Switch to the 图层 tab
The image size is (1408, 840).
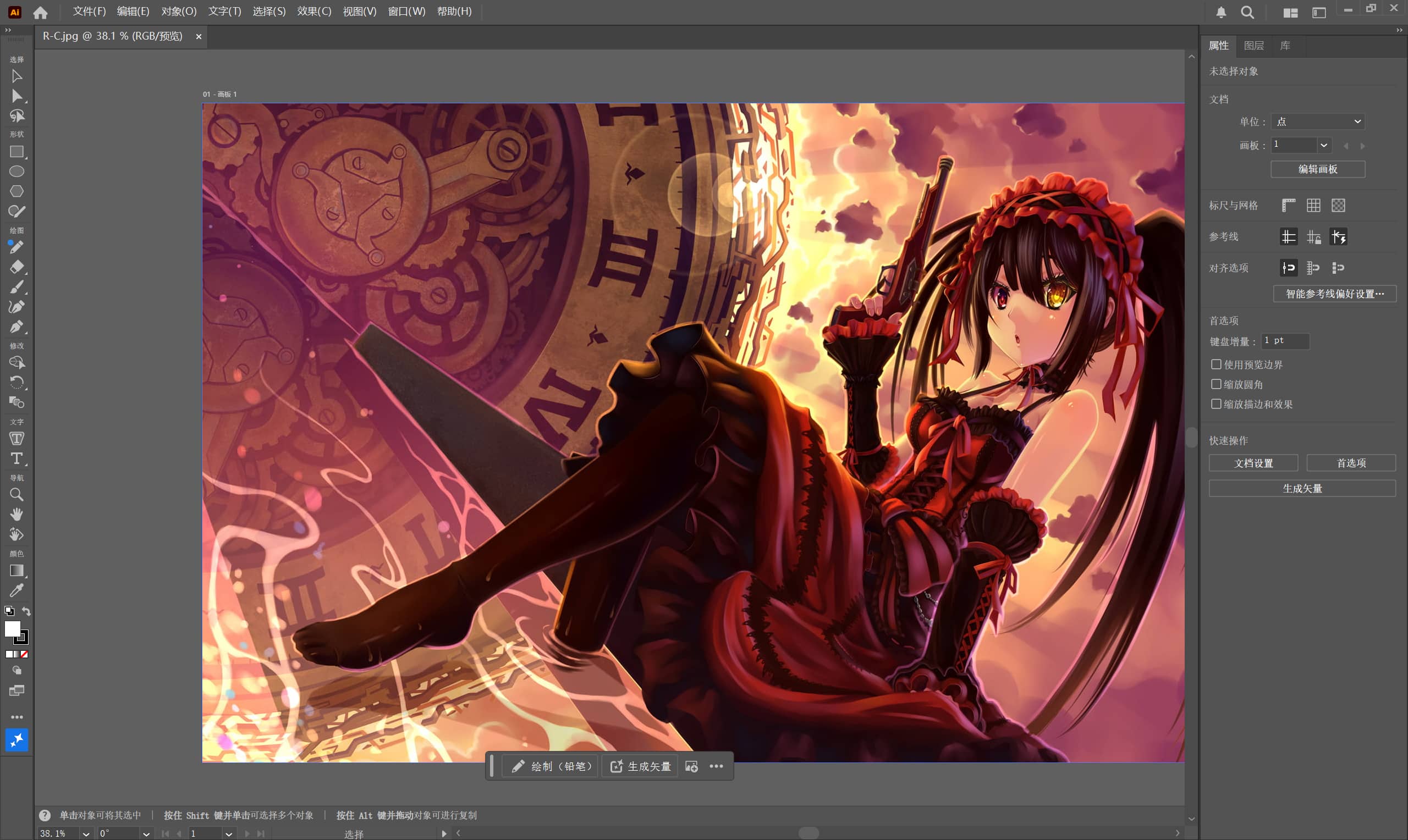[1253, 46]
